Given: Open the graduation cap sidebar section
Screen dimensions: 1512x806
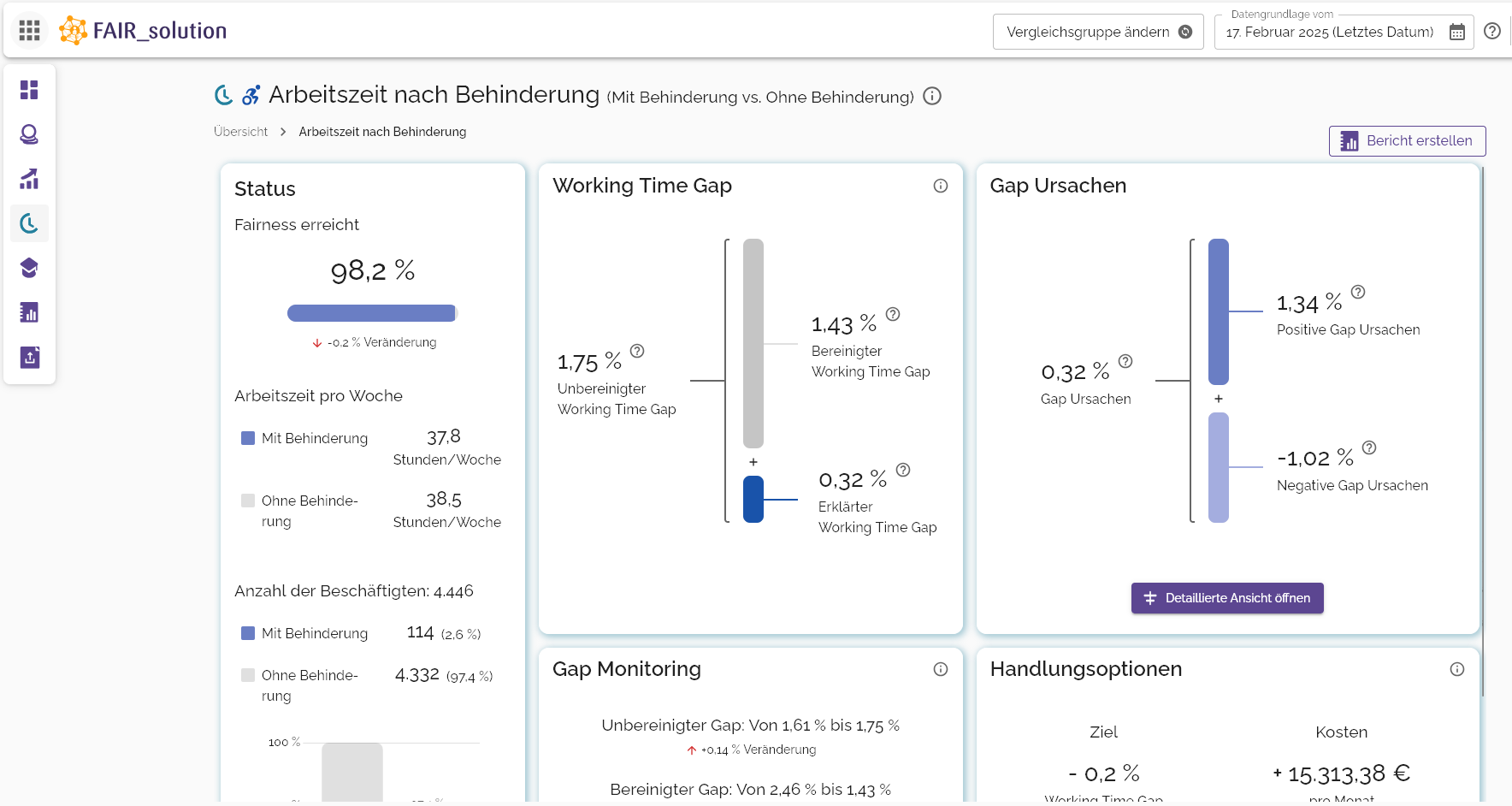Looking at the screenshot, I should click(29, 268).
